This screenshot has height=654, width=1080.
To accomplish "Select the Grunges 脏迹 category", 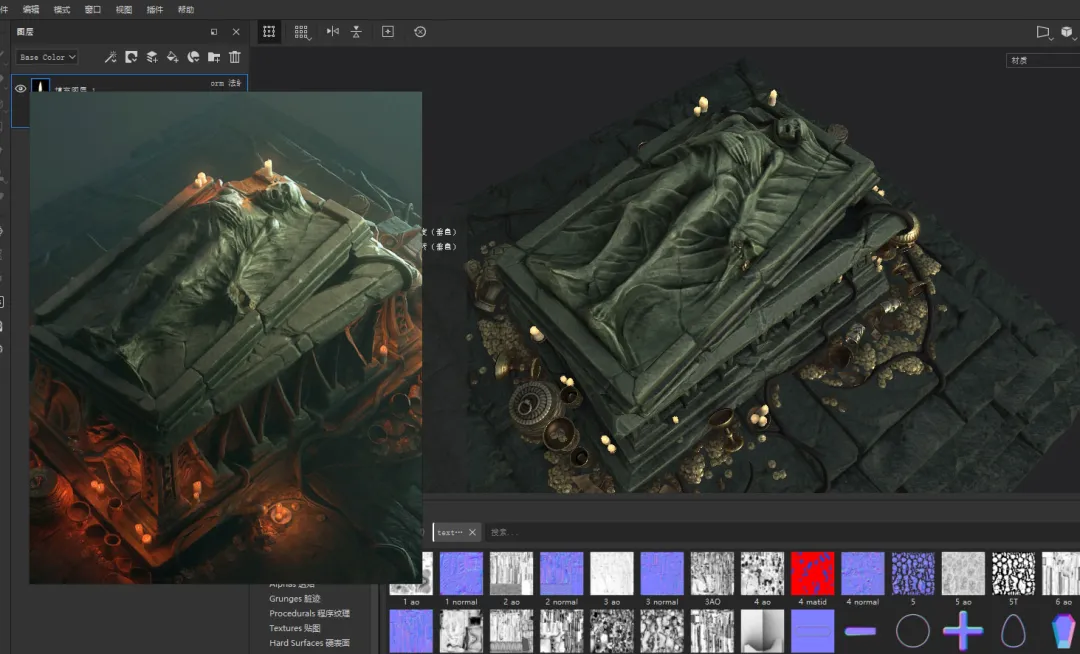I will [295, 599].
